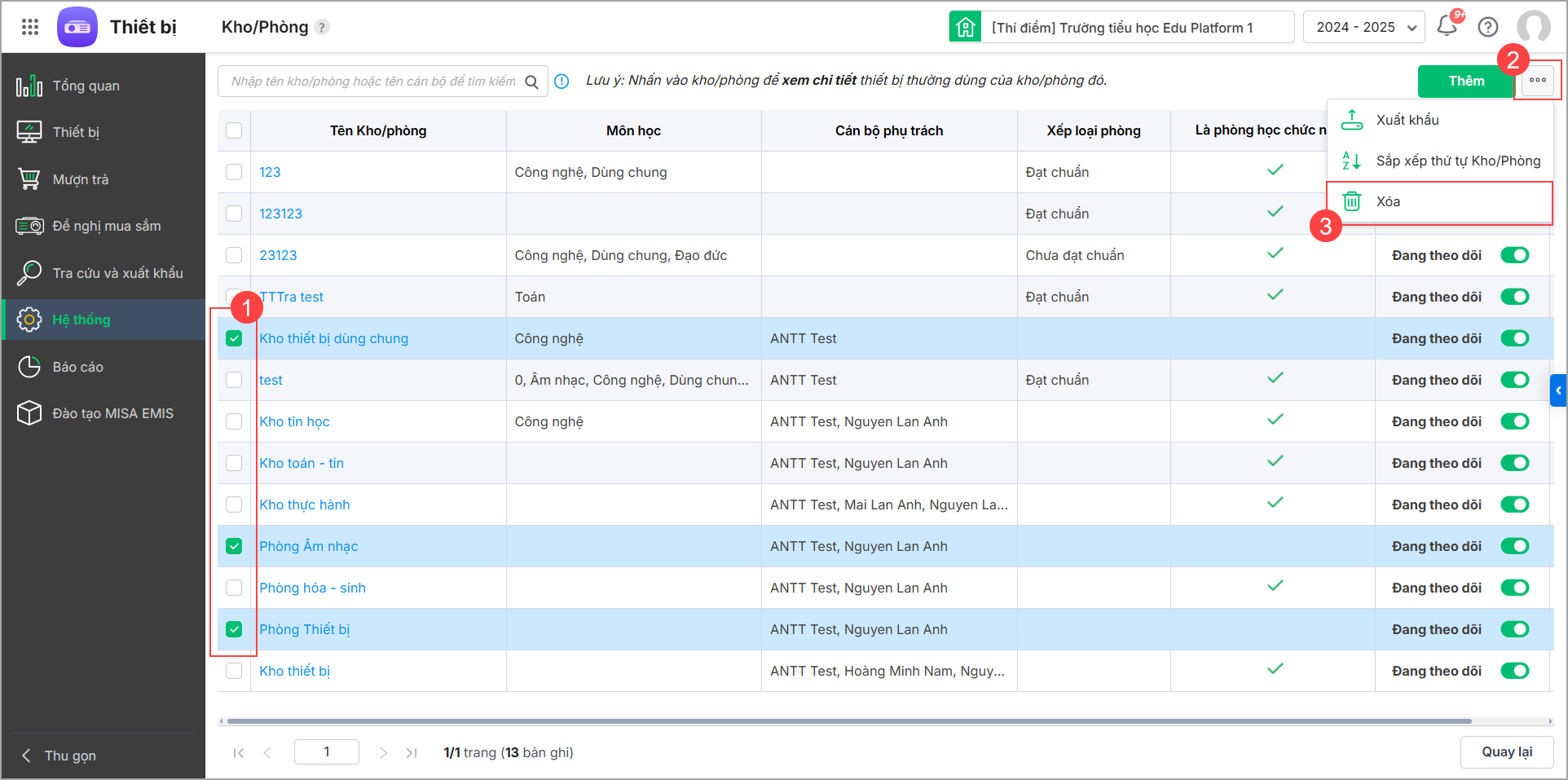The height and width of the screenshot is (780, 1568).
Task: Expand the 2024 - 2025 school year dropdown
Action: click(x=1363, y=27)
